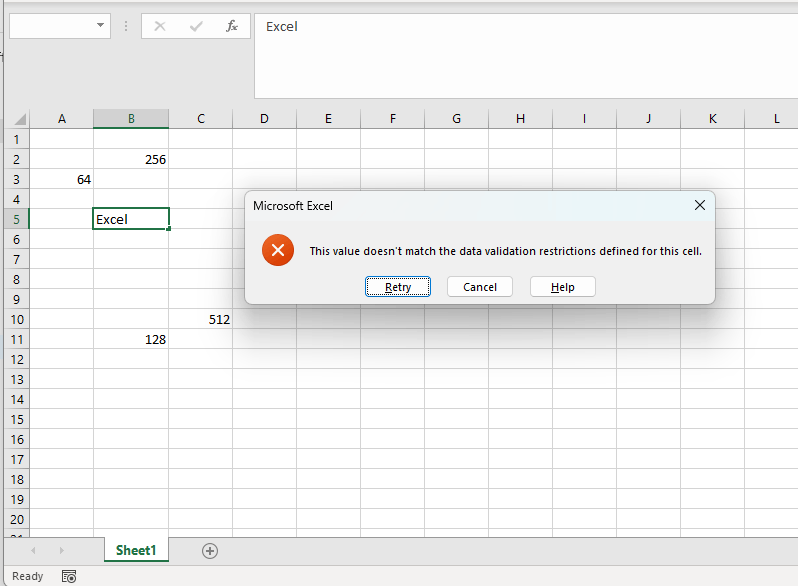
Task: Select column H header
Action: click(520, 119)
